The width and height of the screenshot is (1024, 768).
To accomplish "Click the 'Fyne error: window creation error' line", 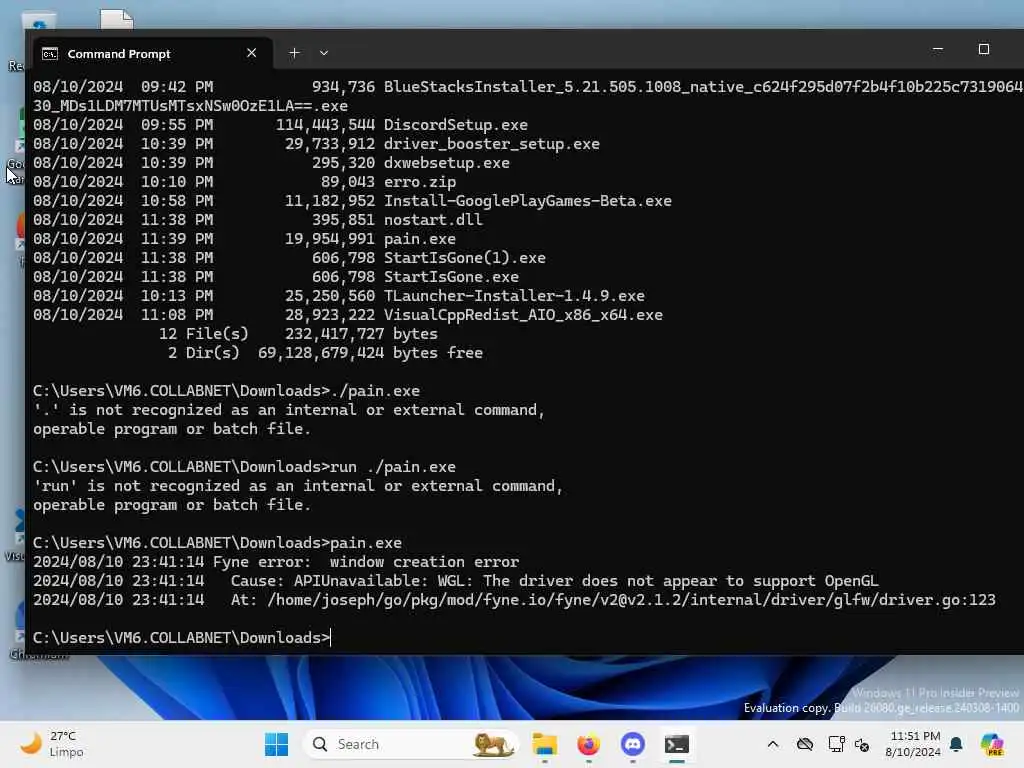I will (x=276, y=562).
